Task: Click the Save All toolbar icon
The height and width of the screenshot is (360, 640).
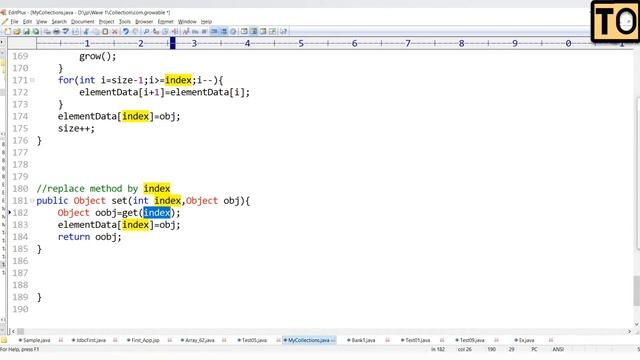Action: (36, 31)
